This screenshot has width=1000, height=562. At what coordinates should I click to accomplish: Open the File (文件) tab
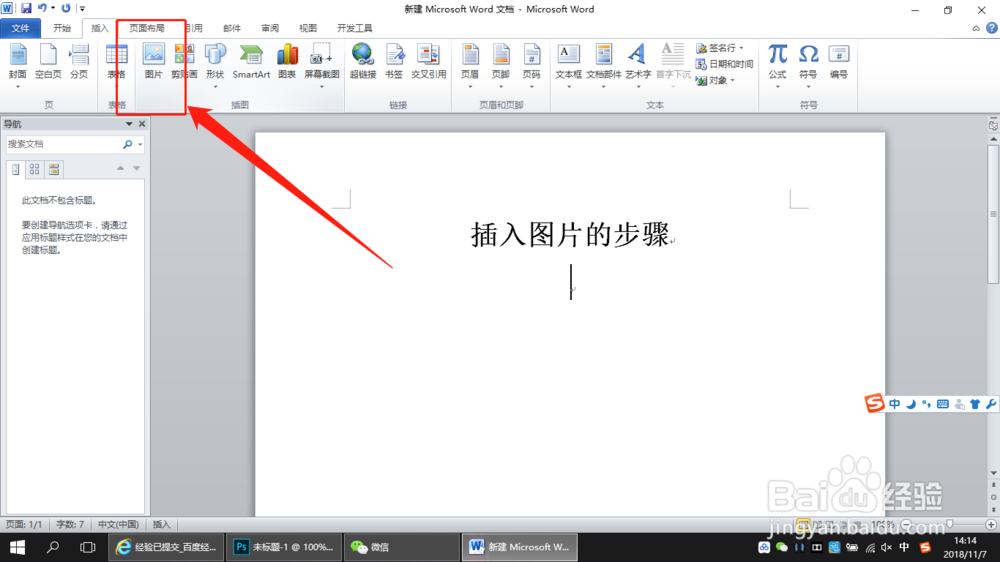tap(20, 28)
